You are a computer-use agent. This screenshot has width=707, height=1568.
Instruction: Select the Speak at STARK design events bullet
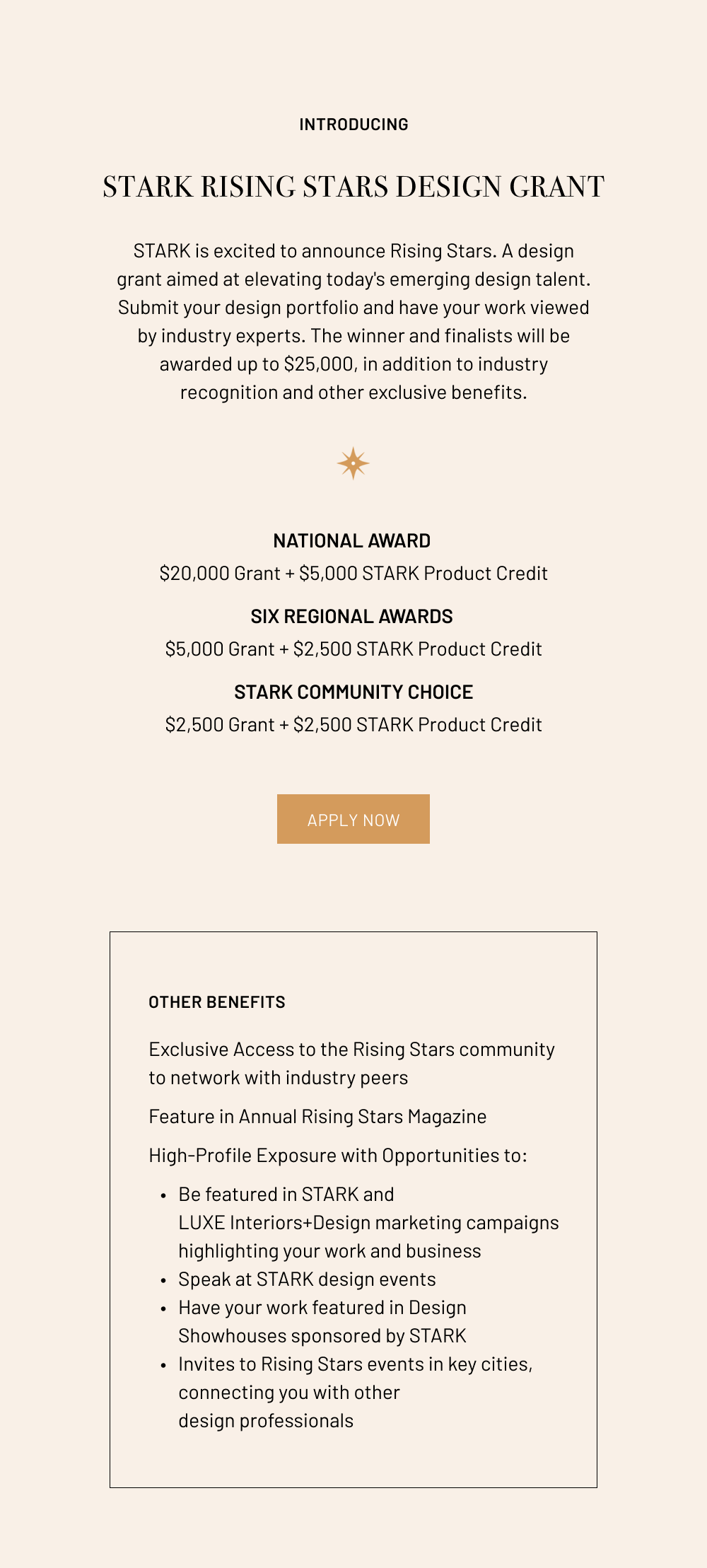point(308,1279)
